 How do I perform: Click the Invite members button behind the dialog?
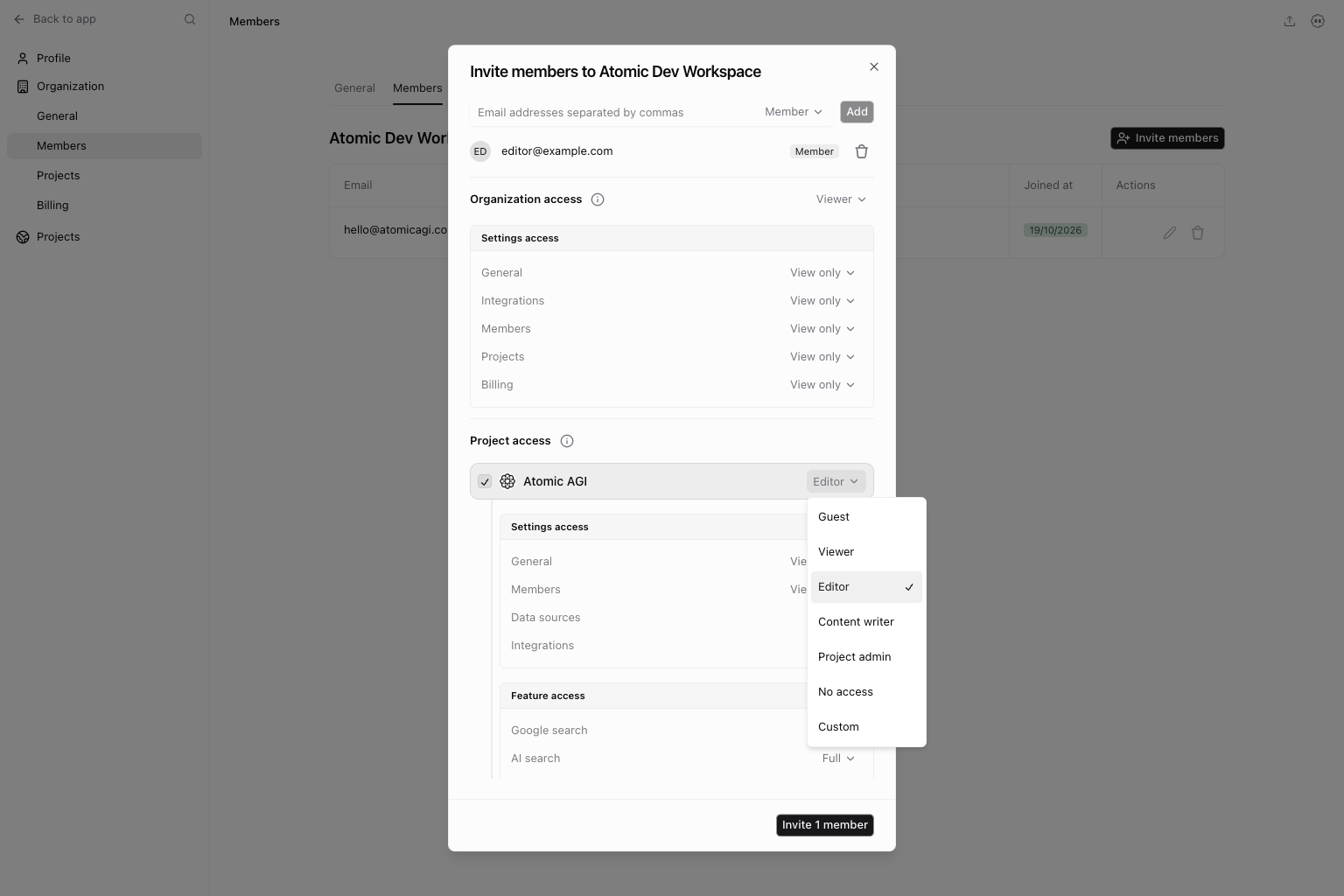1167,138
